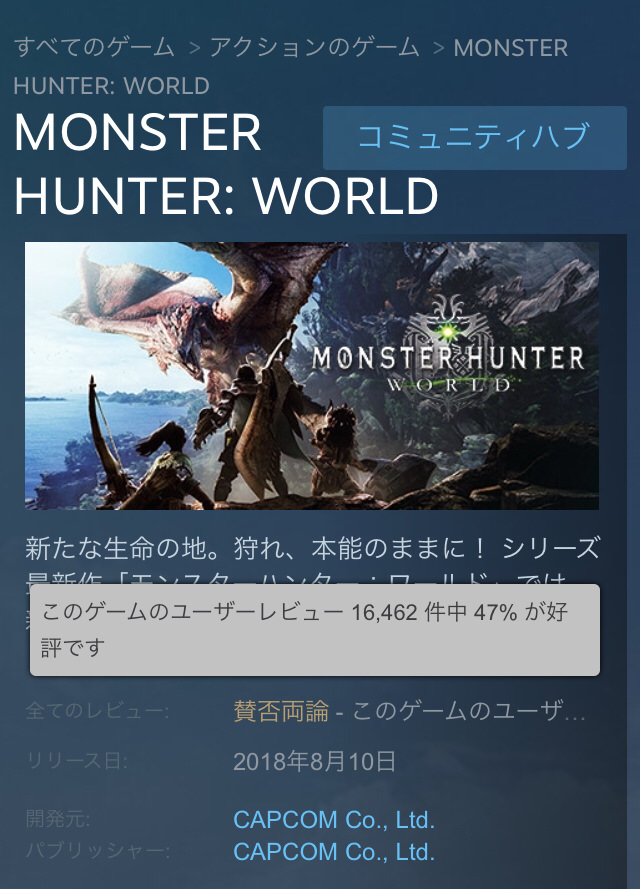Go to the アクションのゲーム breadcrumb category
This screenshot has height=889, width=640.
pos(315,48)
